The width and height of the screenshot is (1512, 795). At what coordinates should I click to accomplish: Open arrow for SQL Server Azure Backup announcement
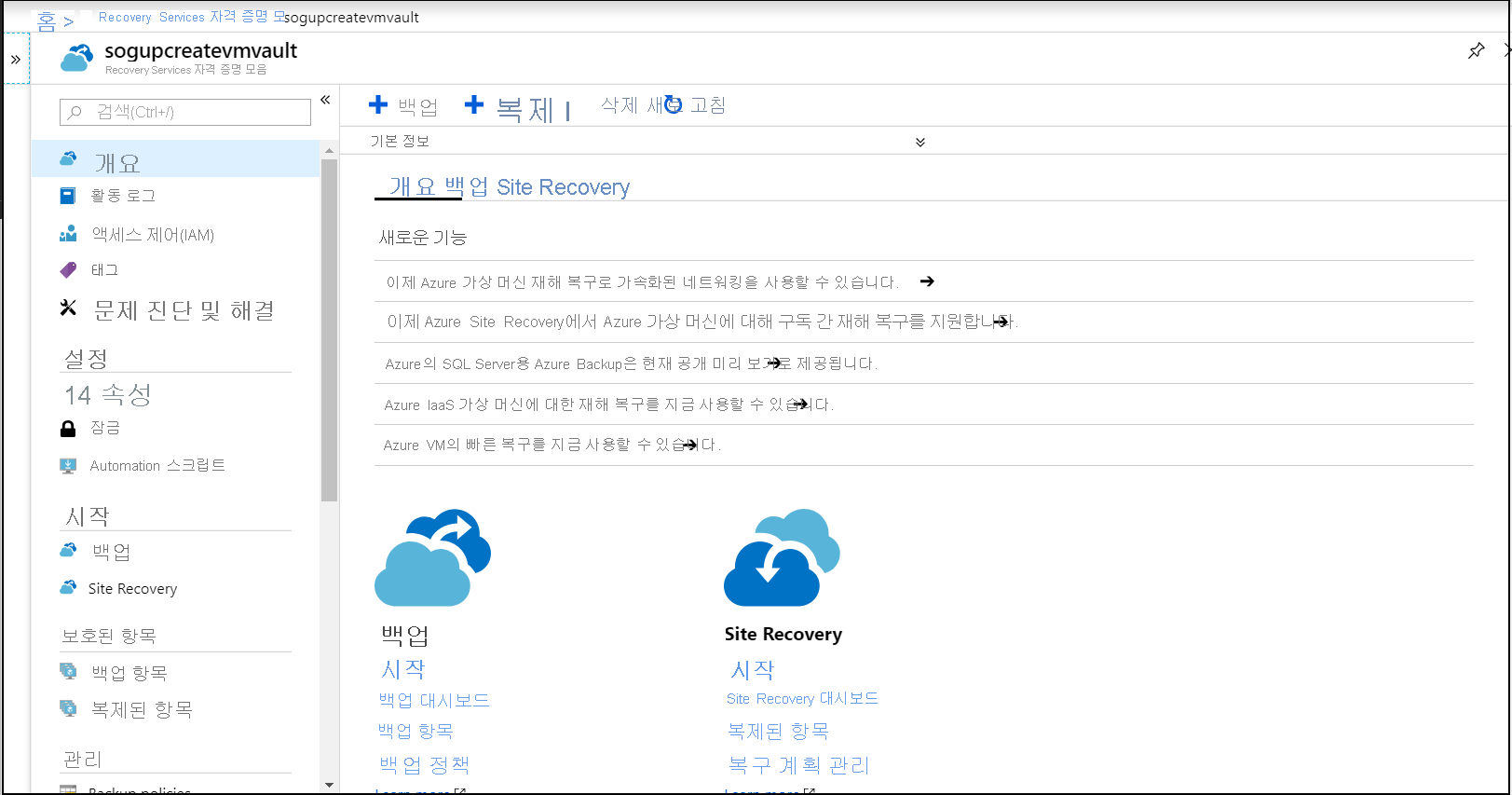pos(773,363)
